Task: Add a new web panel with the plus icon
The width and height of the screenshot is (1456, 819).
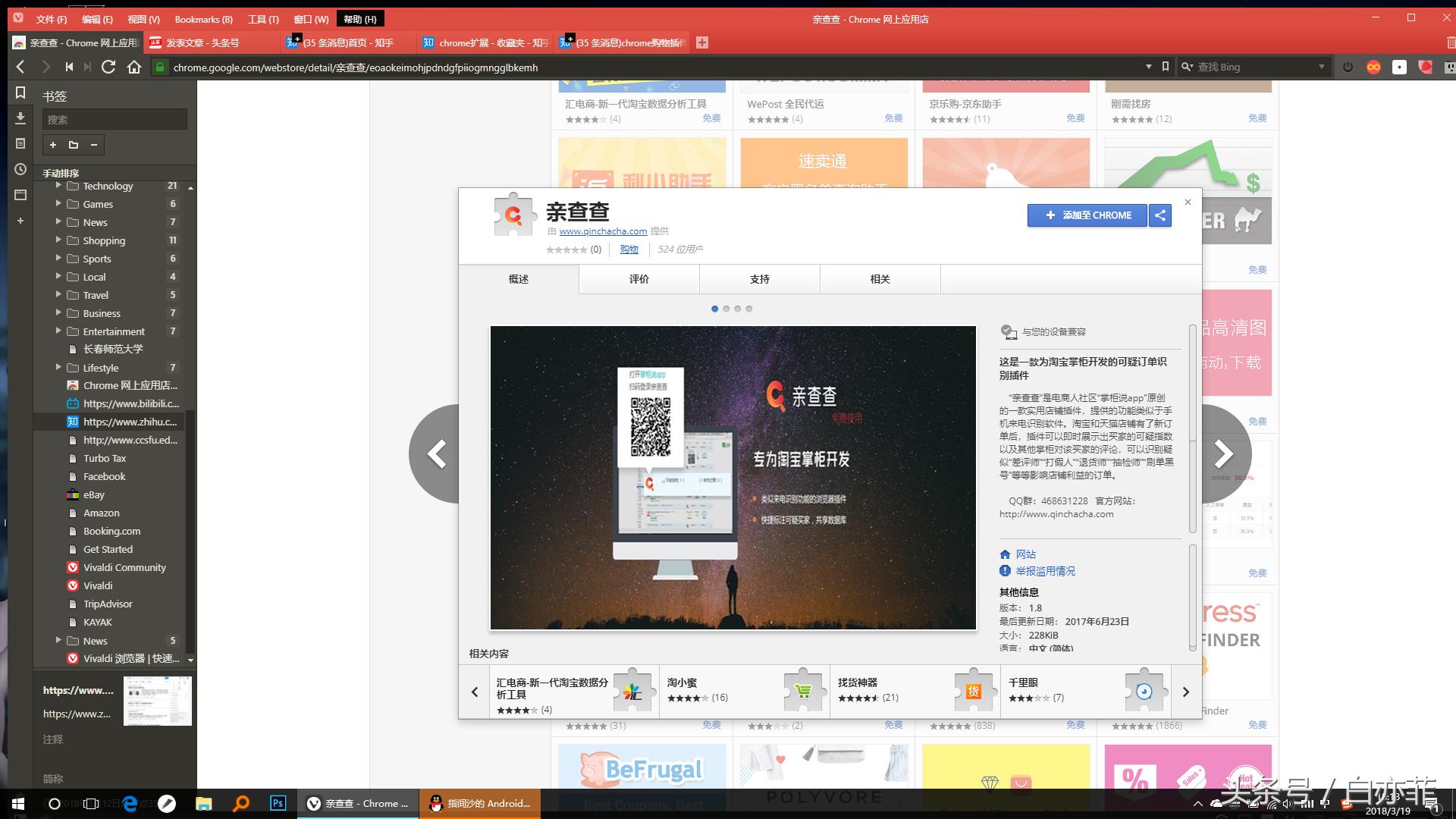Action: tap(20, 221)
